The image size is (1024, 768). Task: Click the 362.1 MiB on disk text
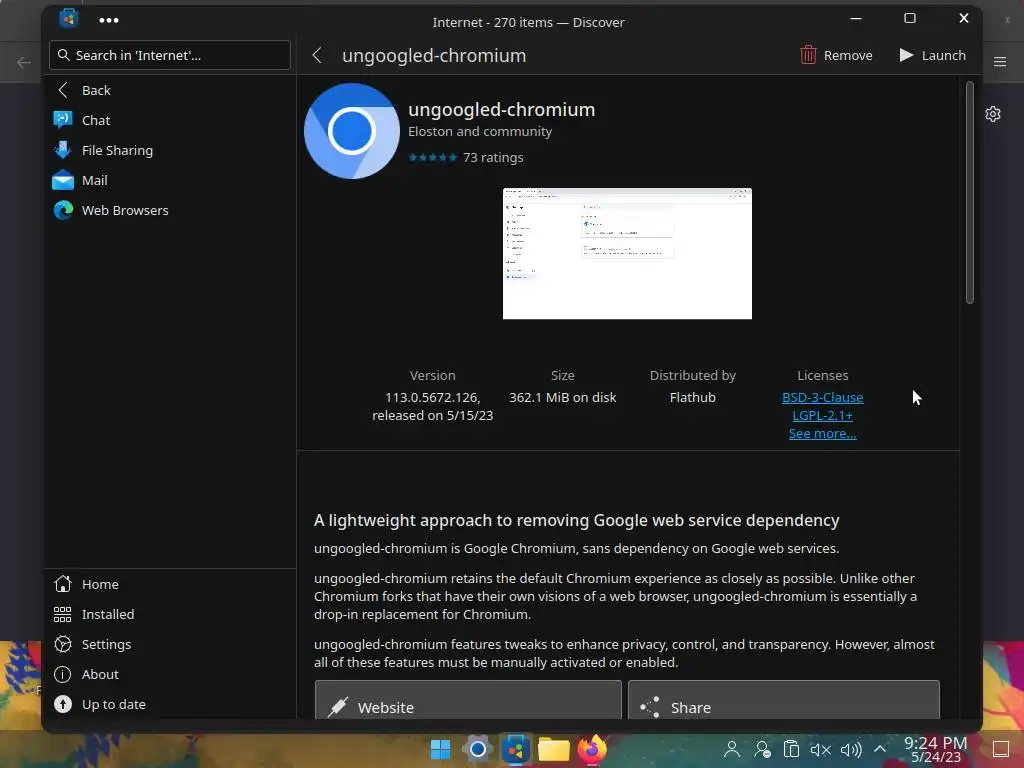click(562, 397)
